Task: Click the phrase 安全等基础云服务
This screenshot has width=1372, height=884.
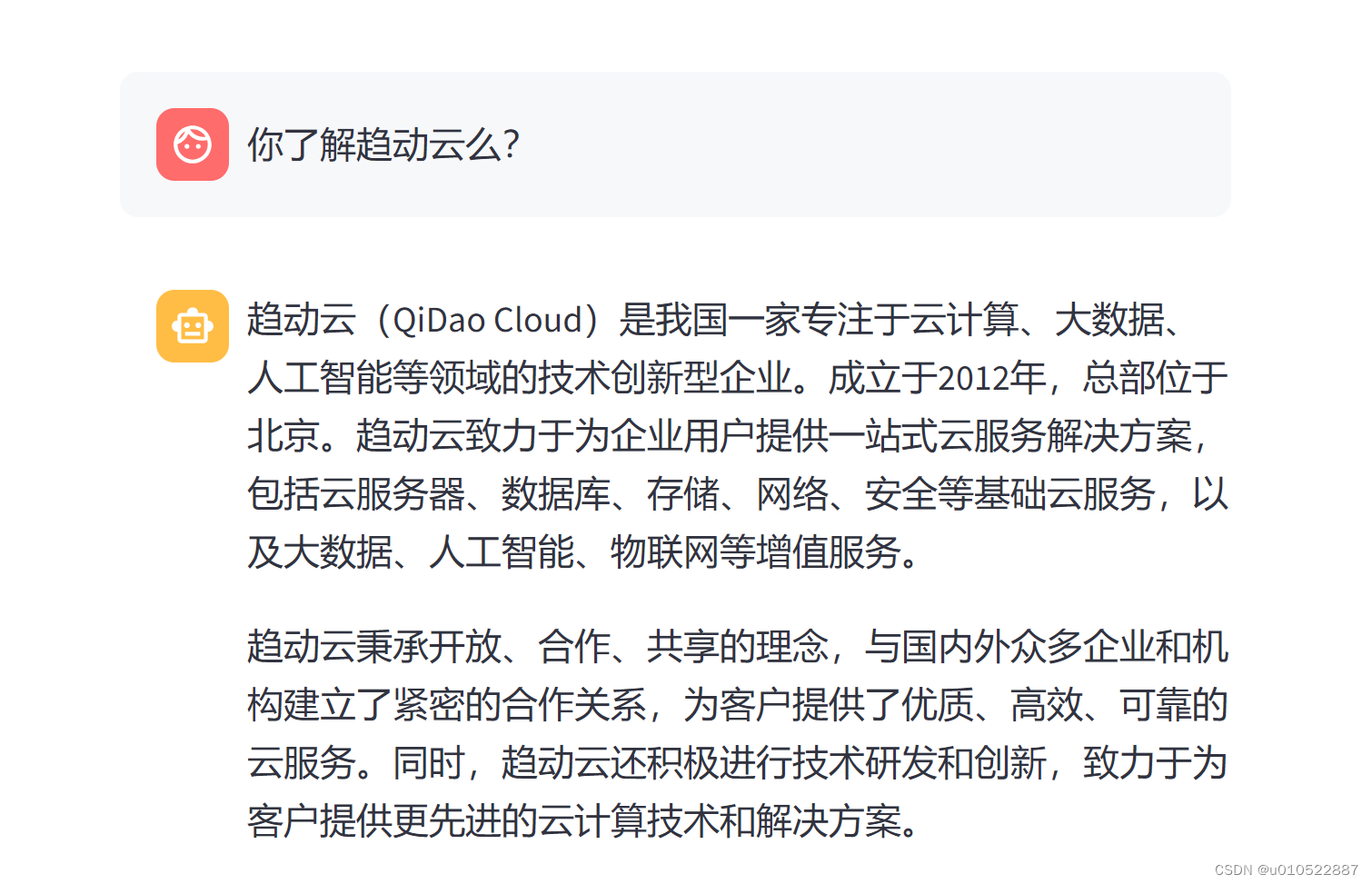Action: pyautogui.click(x=1009, y=494)
